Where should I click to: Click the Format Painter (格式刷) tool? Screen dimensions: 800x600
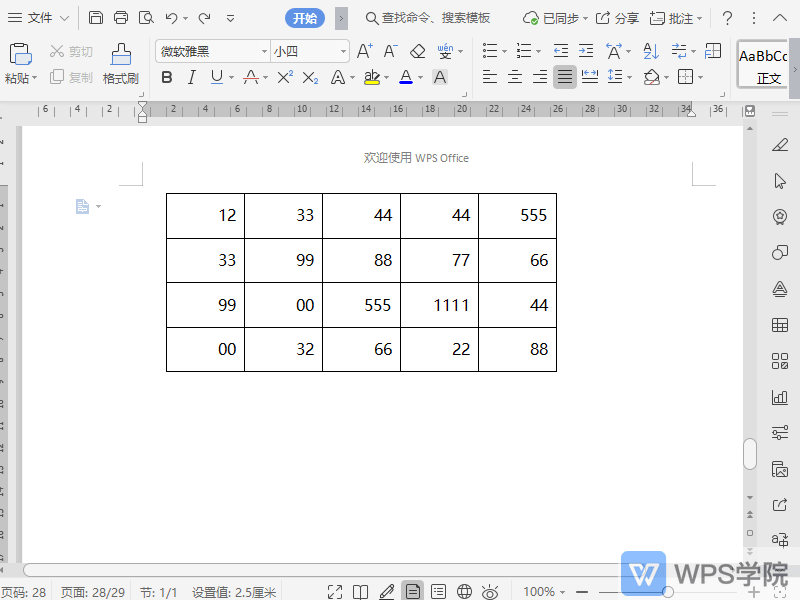coord(120,63)
